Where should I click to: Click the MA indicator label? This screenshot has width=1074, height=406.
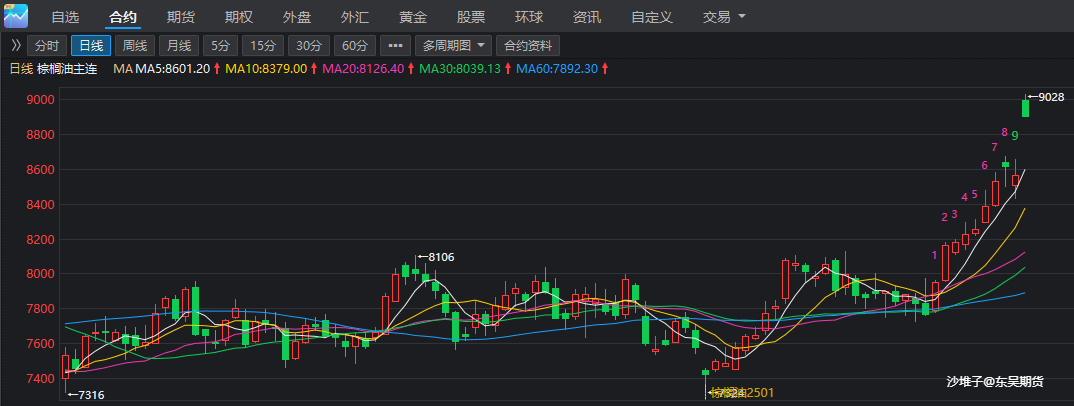[123, 68]
